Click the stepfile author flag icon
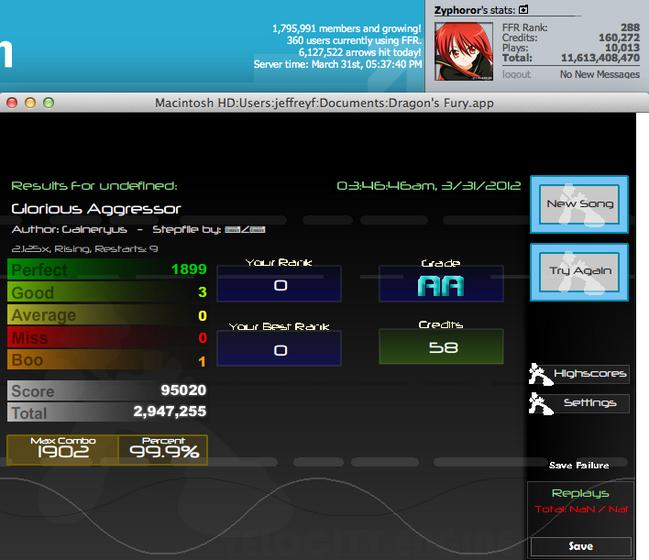649x560 pixels. (x=245, y=230)
